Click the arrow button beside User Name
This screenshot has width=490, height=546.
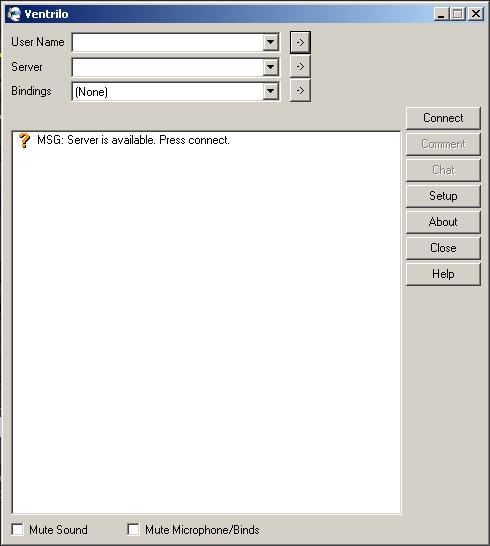[300, 42]
